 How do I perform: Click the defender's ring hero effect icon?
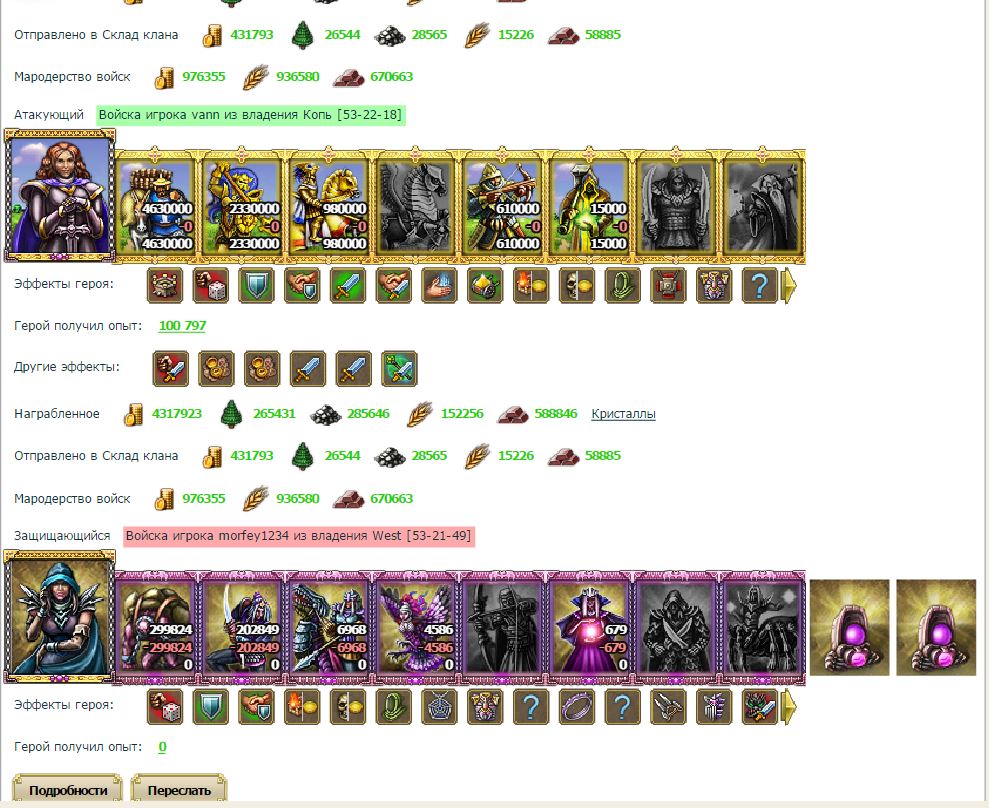pos(576,707)
